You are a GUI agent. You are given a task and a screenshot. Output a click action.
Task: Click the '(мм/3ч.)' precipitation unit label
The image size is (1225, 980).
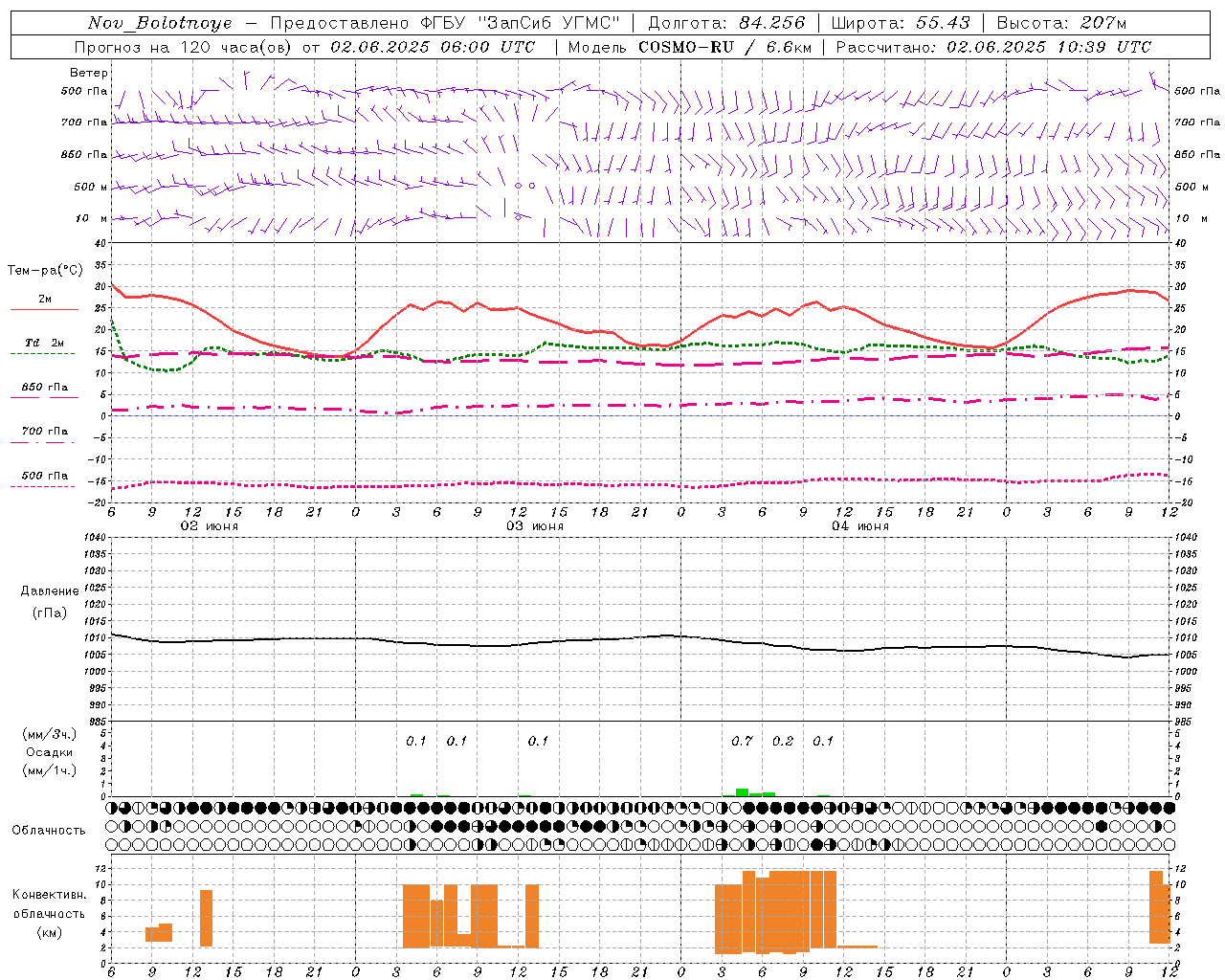click(50, 734)
